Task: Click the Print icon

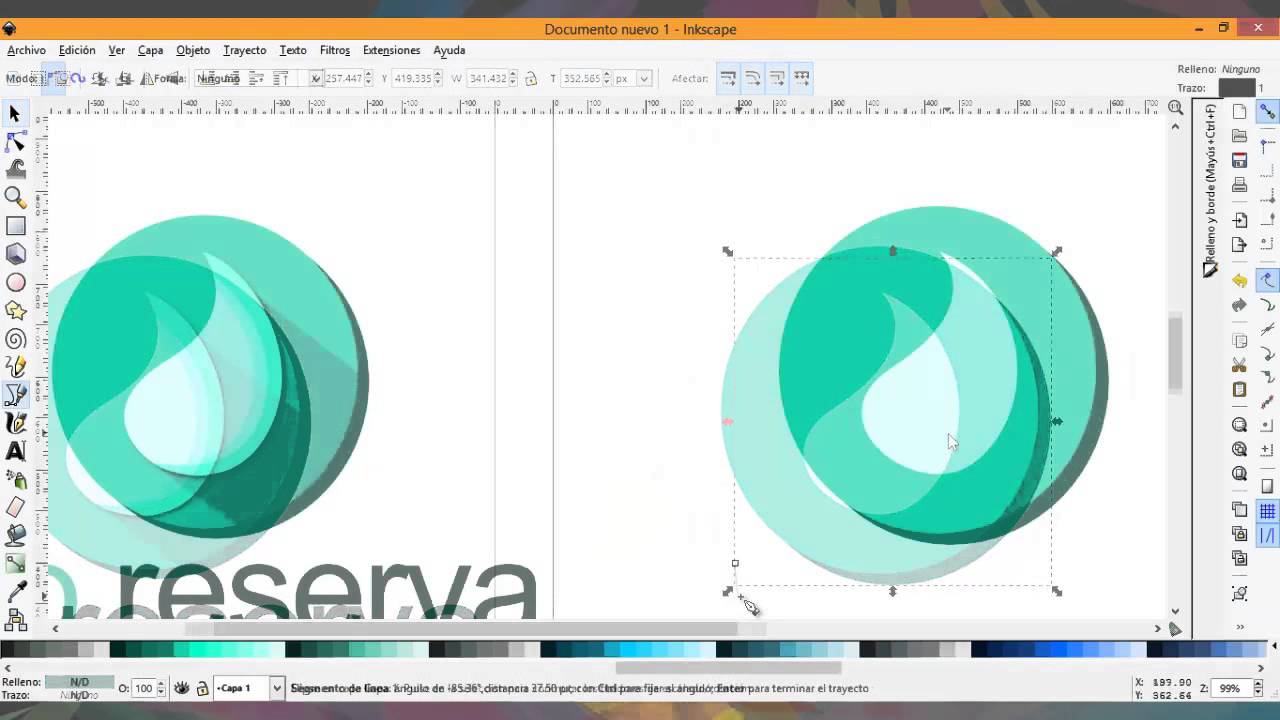Action: coord(1240,185)
